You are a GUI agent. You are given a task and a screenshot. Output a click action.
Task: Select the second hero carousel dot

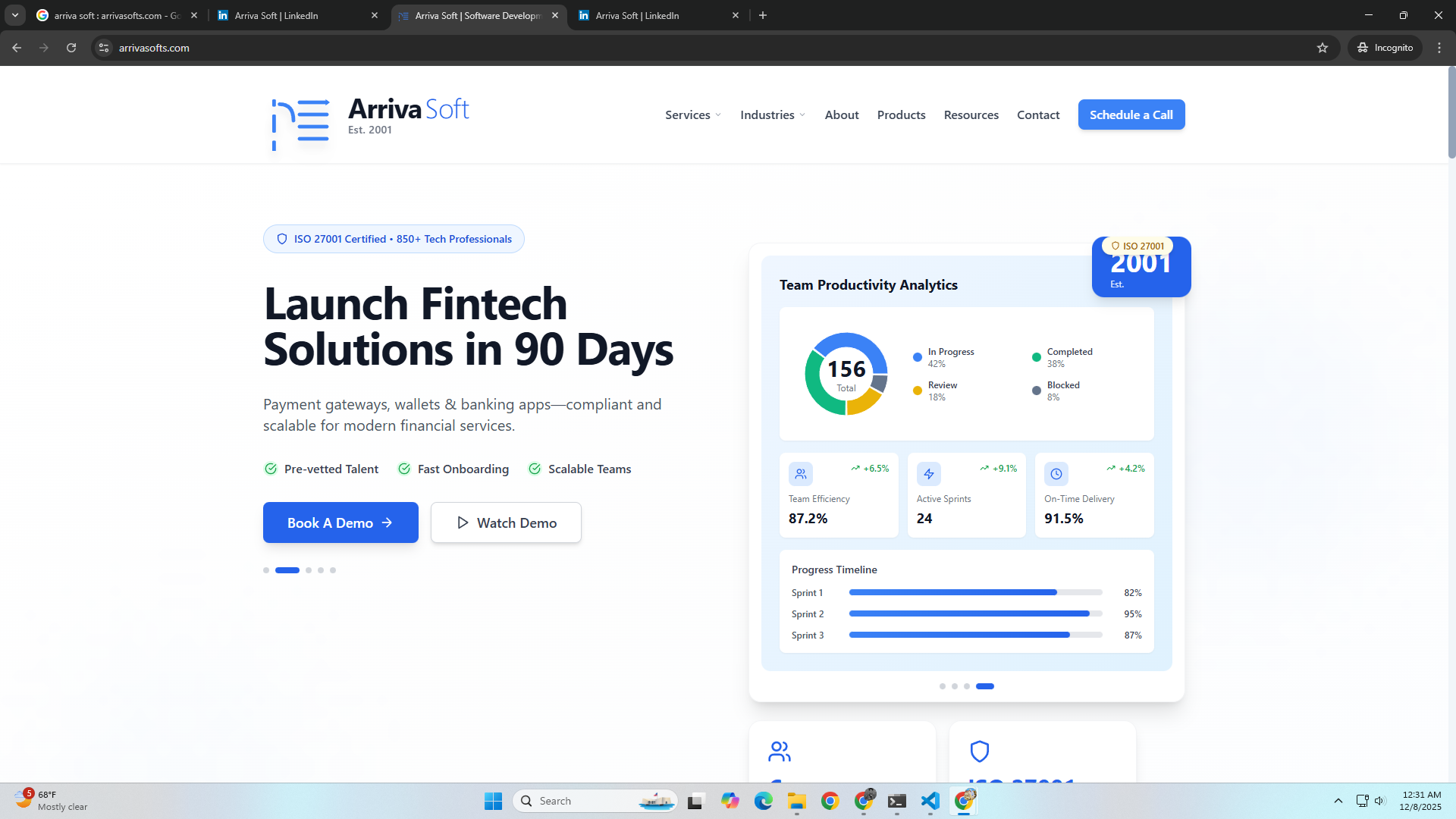(287, 570)
